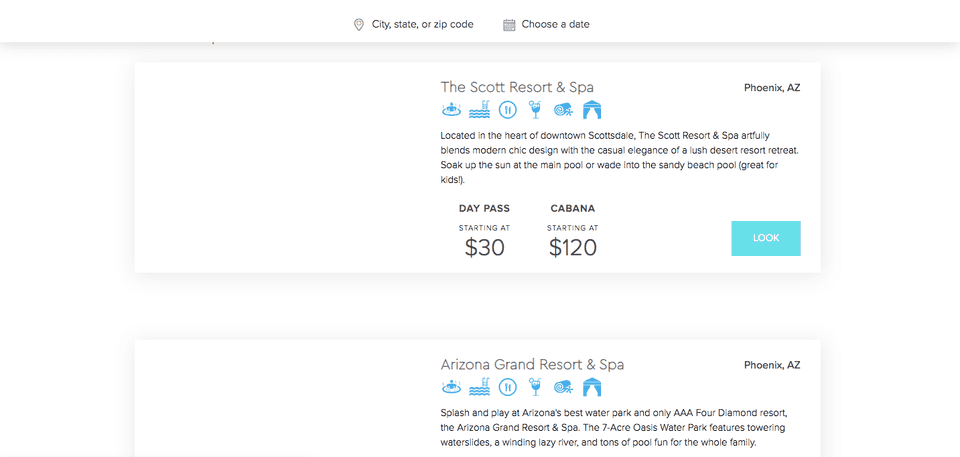Click STARTING AT label above $120
The width and height of the screenshot is (960, 457).
[572, 228]
